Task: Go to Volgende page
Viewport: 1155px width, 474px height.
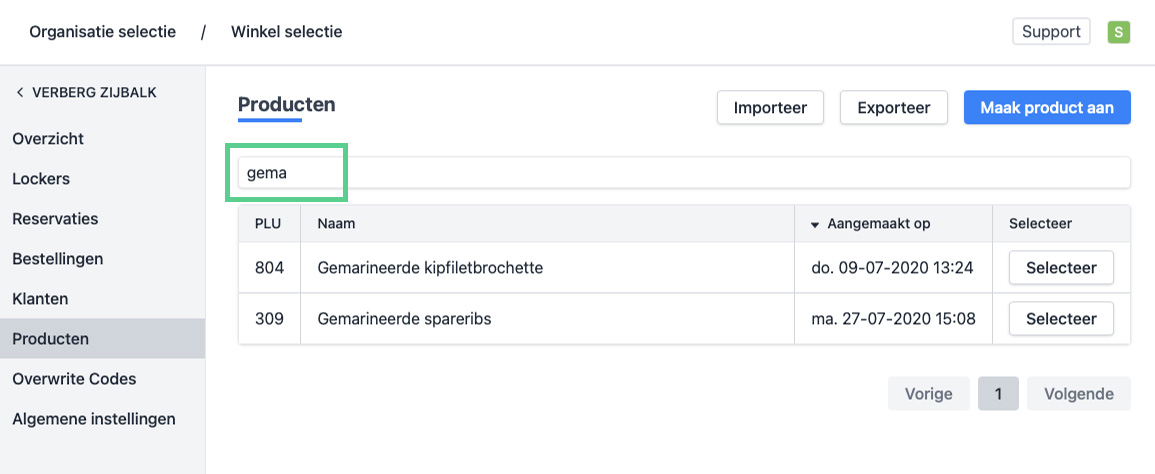Action: (x=1078, y=394)
